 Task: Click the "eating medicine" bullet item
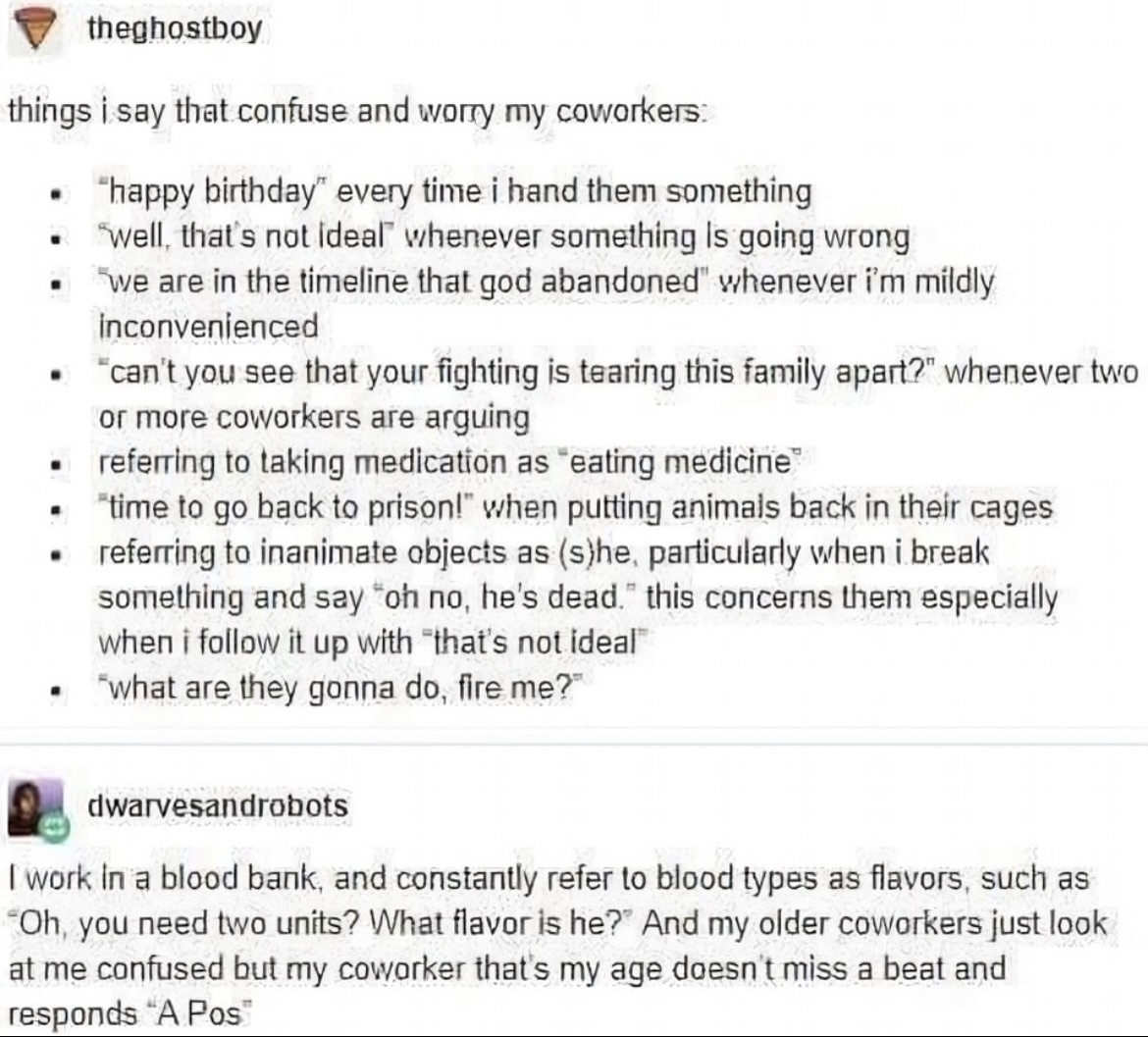(448, 462)
